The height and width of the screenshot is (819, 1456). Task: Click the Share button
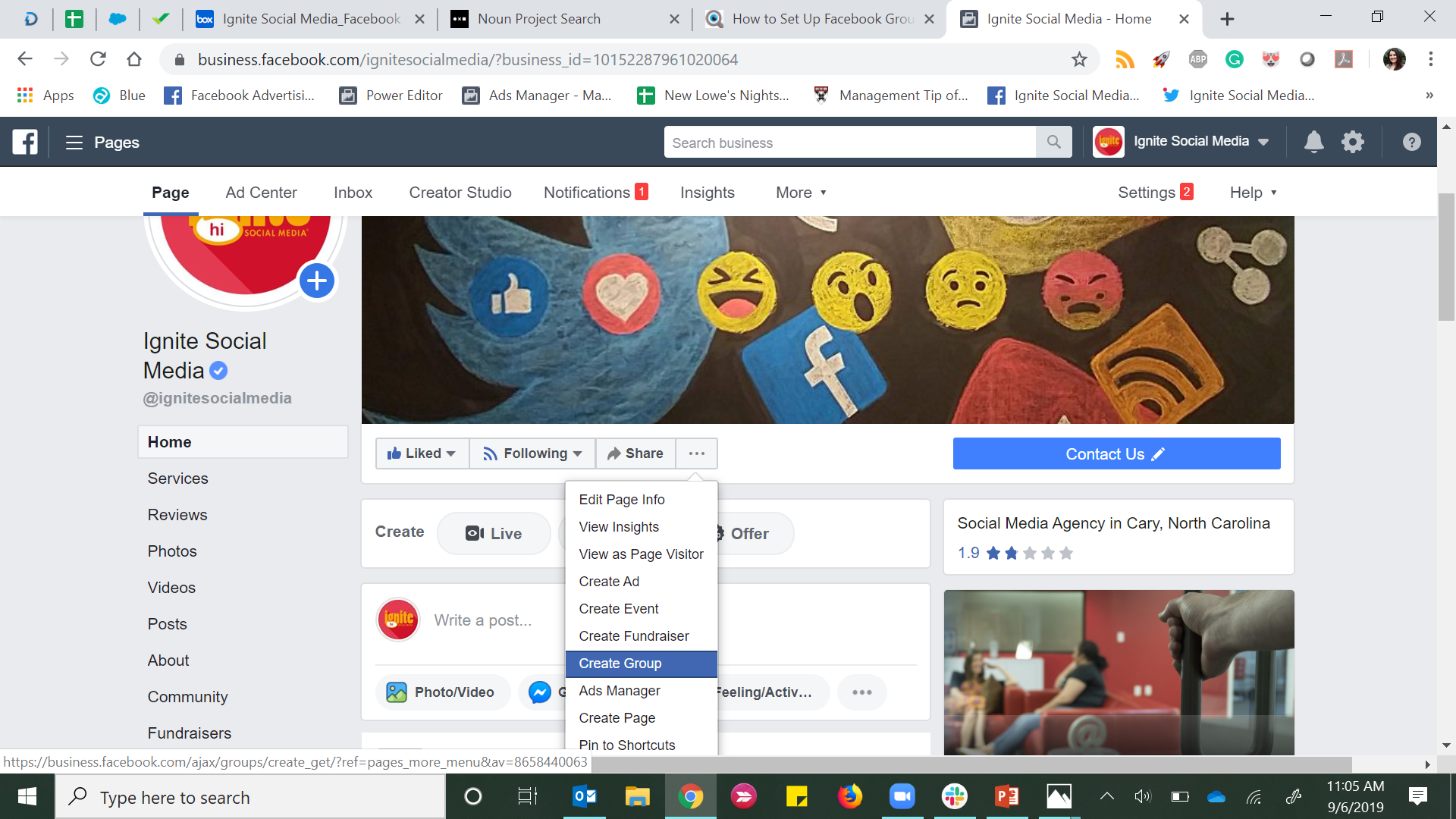635,453
